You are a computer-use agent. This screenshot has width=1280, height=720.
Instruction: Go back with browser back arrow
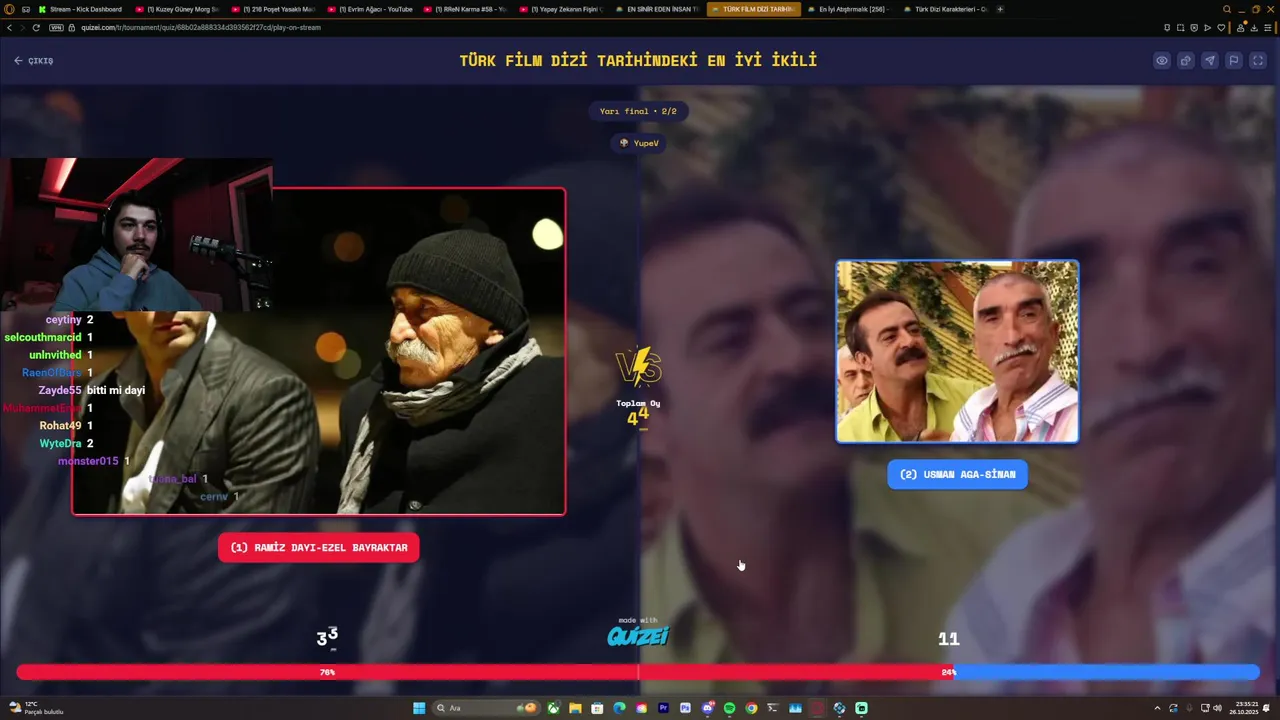[x=10, y=27]
